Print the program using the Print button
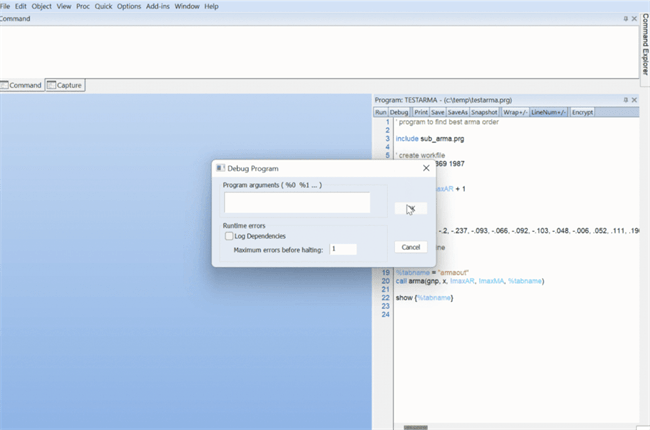This screenshot has height=430, width=650. pos(421,112)
